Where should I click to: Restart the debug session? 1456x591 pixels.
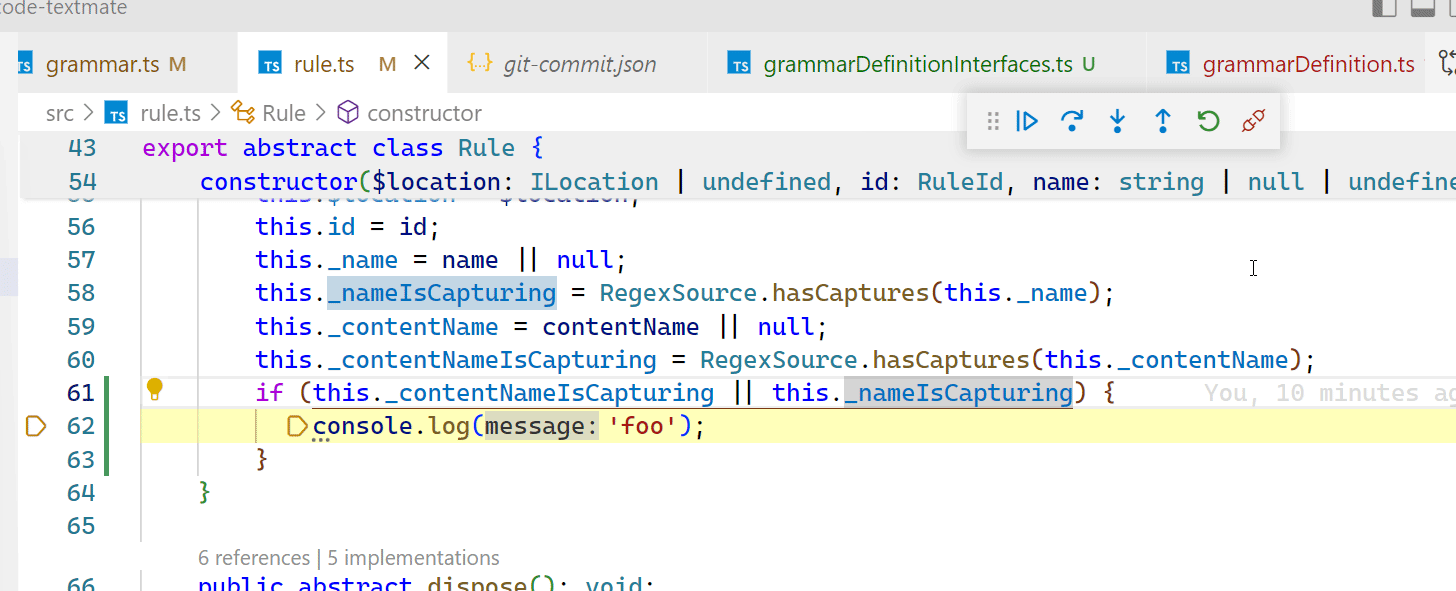(1208, 121)
